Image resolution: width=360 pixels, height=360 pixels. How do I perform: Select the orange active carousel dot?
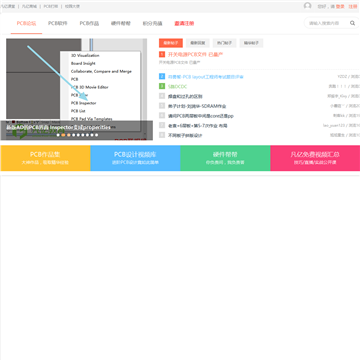pyautogui.click(x=63, y=135)
